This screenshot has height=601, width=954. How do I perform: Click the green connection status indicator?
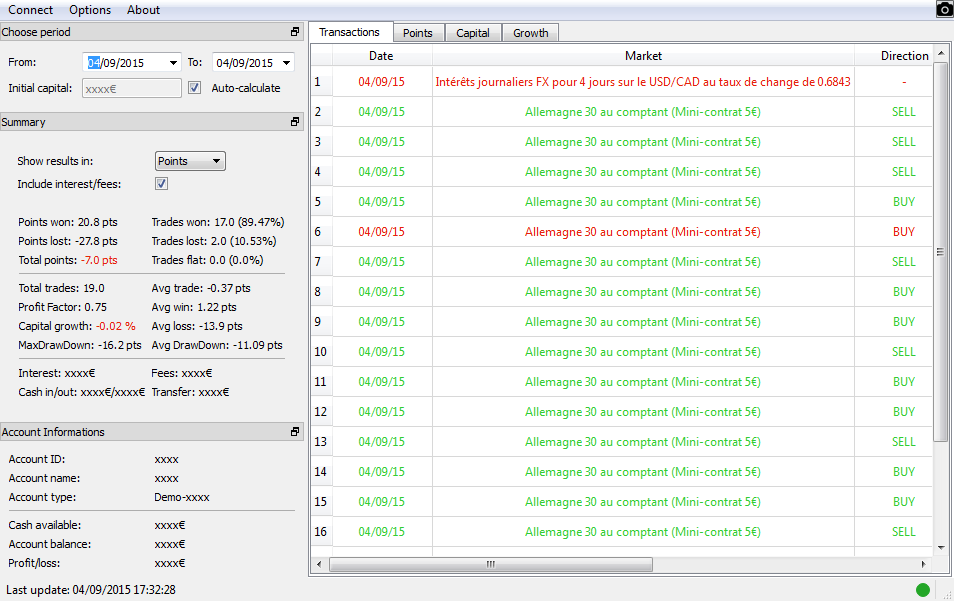922,589
